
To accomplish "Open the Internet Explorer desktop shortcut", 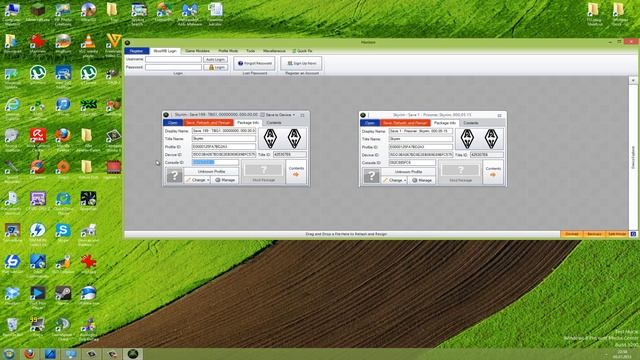I will 12,108.
